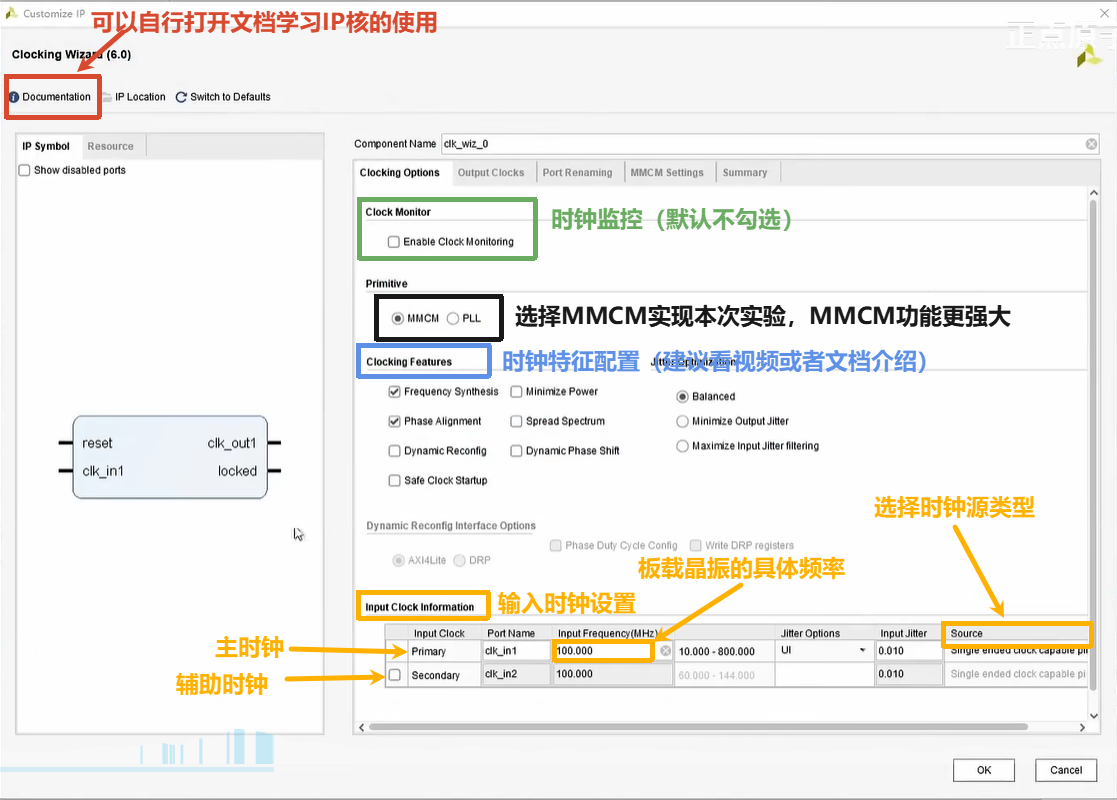This screenshot has width=1117, height=800.
Task: Open the MMCM Settings tab
Action: 667,172
